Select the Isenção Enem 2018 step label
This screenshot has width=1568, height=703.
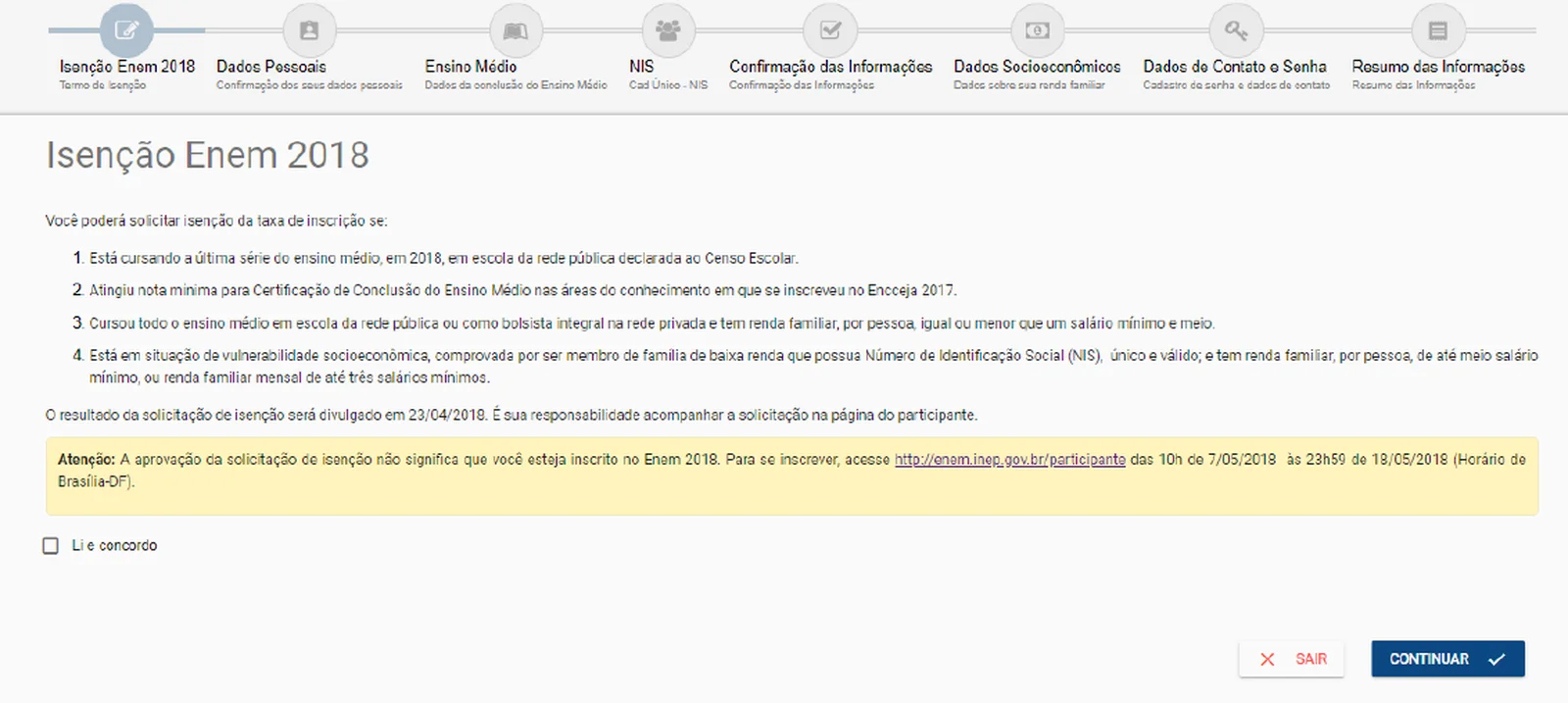coord(127,67)
